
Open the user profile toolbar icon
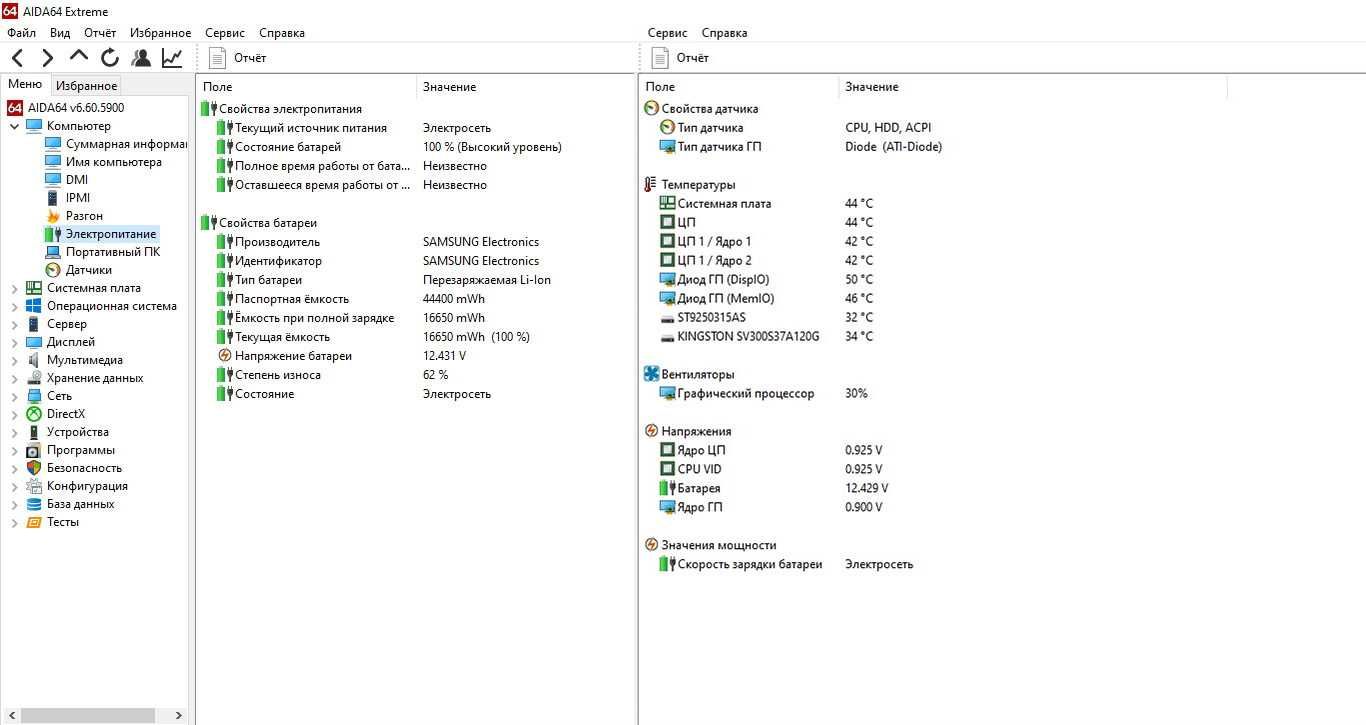pyautogui.click(x=141, y=58)
